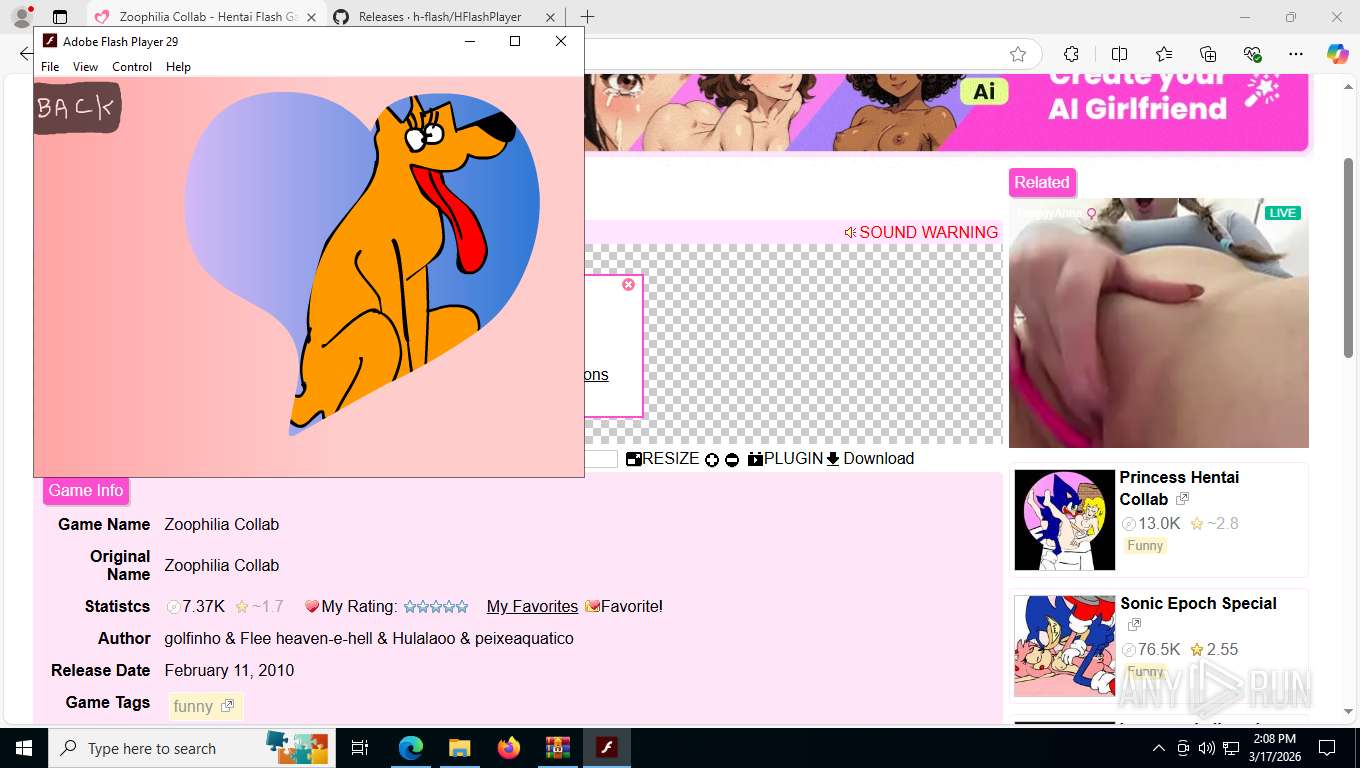Open a new browser tab

coord(587,17)
